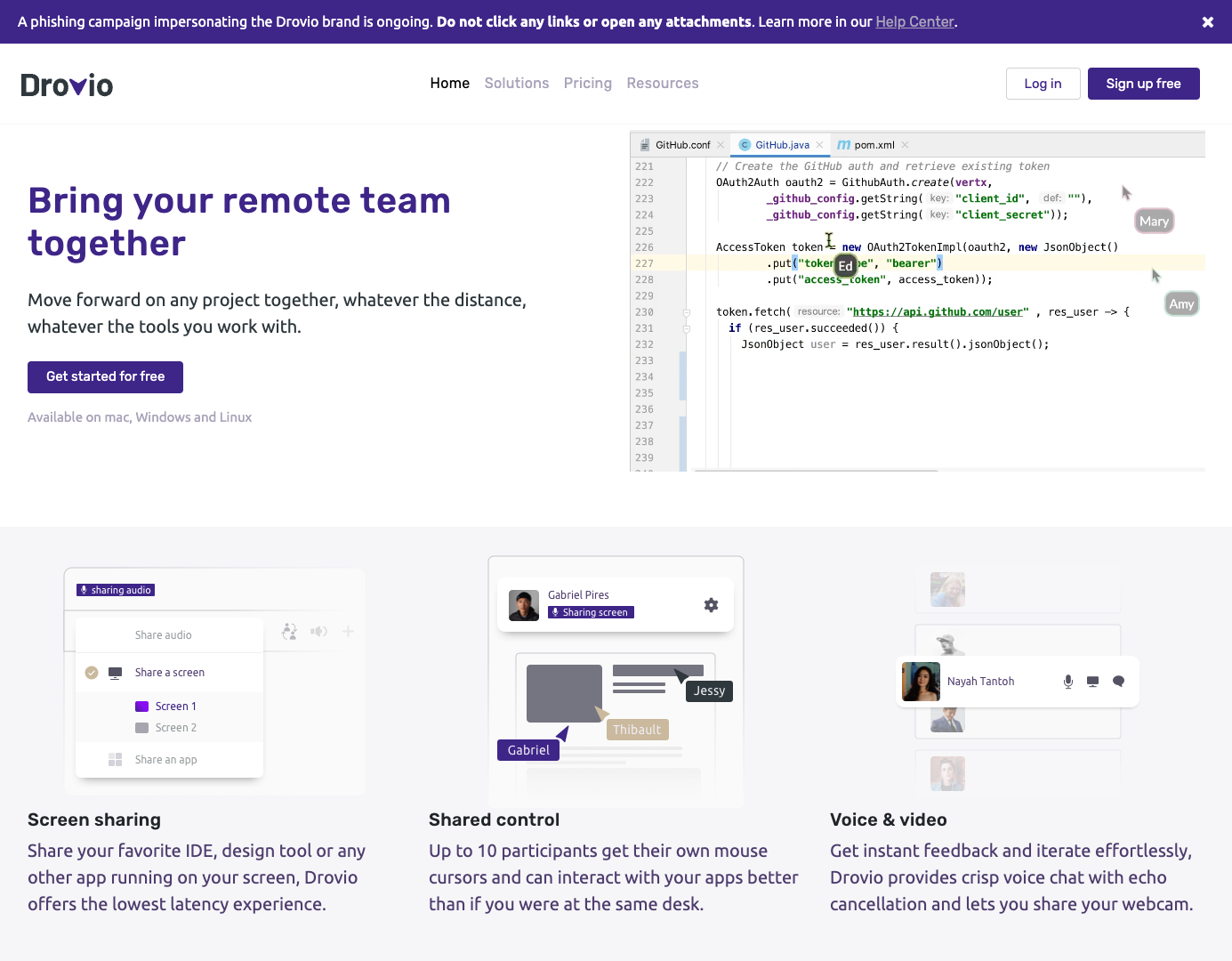
Task: Dismiss the phishing warning banner
Action: point(1207,22)
